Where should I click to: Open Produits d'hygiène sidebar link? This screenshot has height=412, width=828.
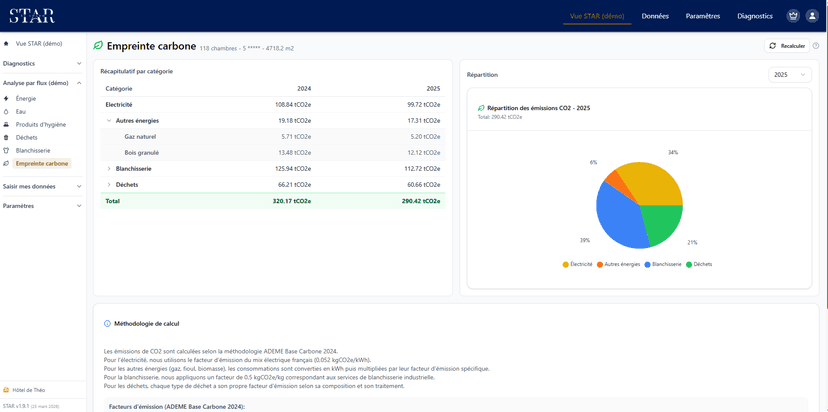click(x=42, y=125)
